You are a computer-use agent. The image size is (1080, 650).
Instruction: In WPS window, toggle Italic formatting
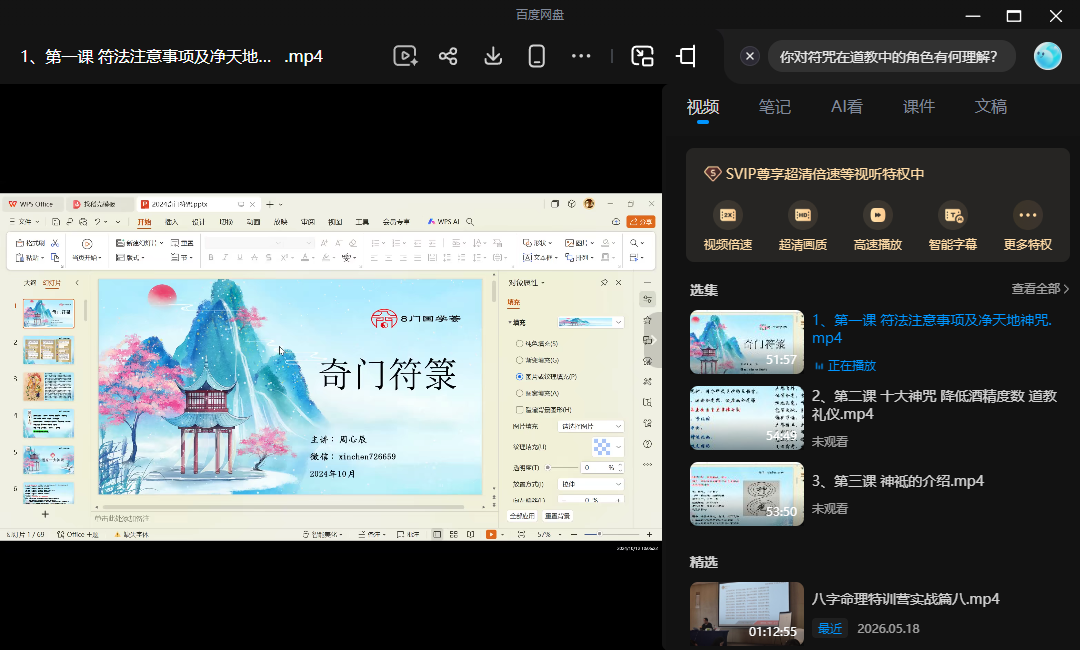(225, 258)
